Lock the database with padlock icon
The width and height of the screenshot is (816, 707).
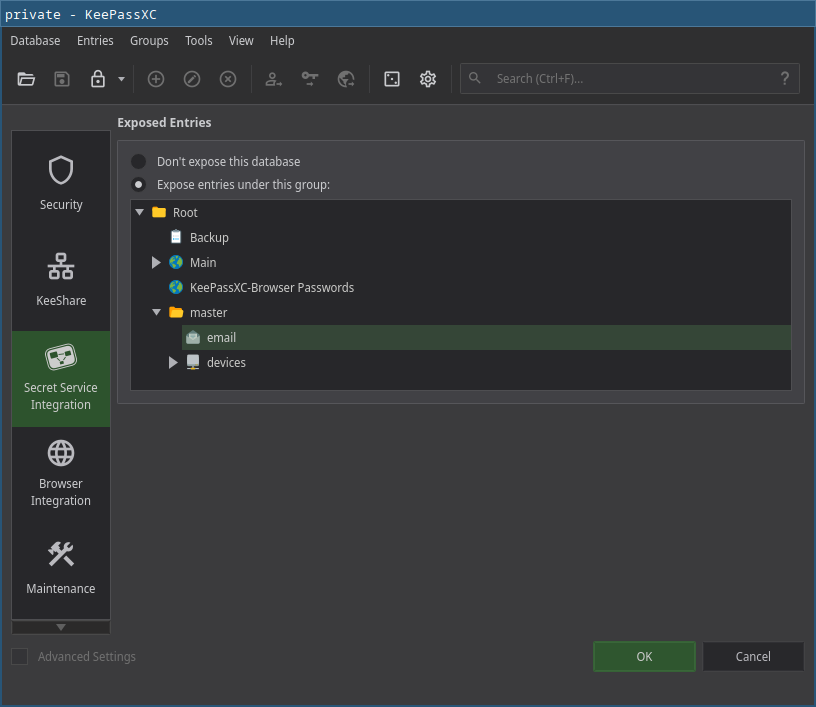click(98, 79)
